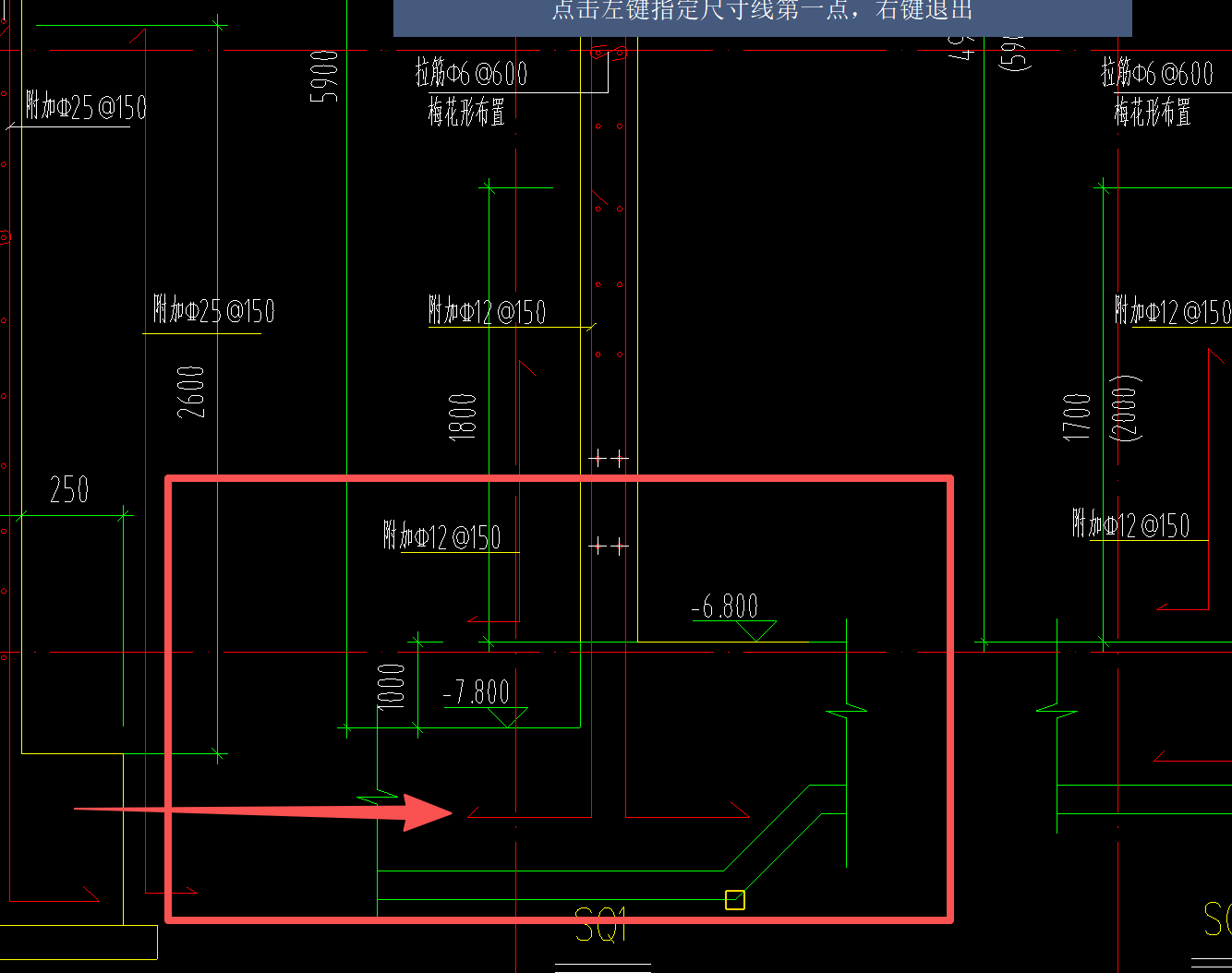Select the -7.800 elevation text

(477, 692)
